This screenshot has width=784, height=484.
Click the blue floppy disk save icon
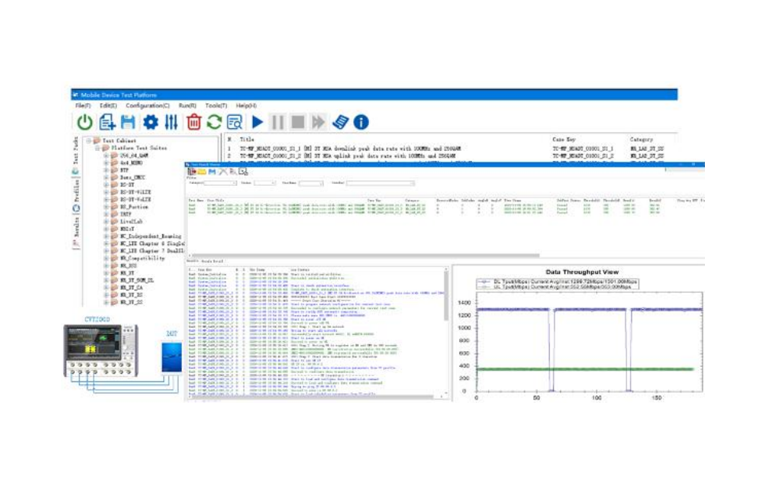pyautogui.click(x=129, y=122)
